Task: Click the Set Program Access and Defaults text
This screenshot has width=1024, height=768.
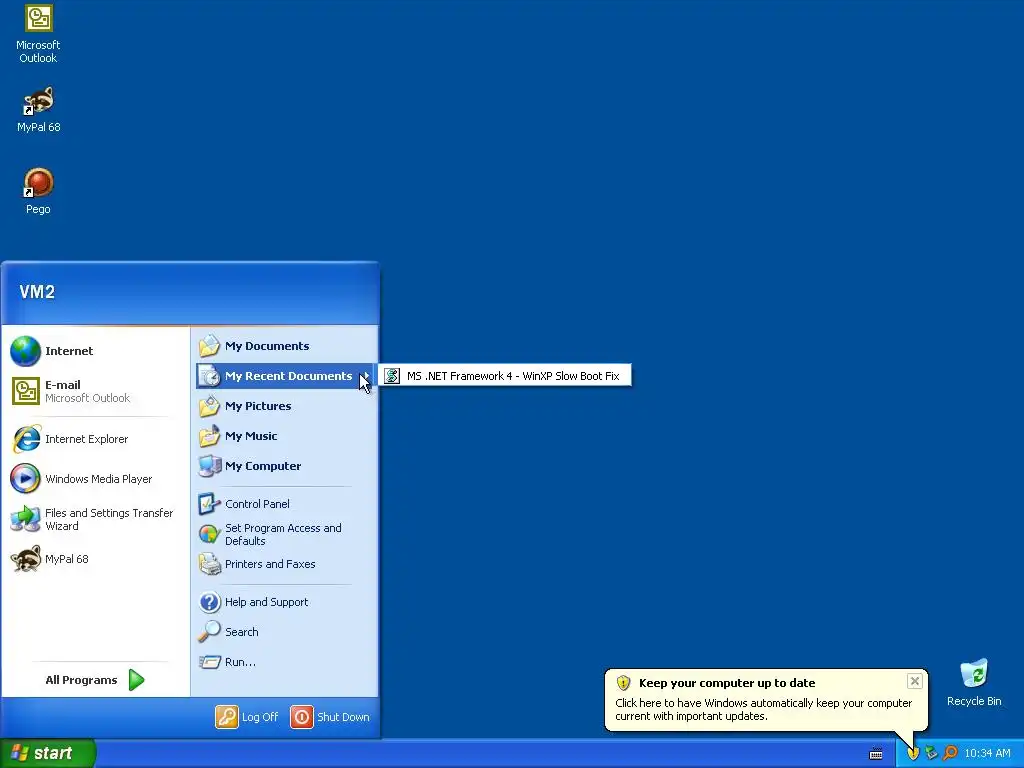Action: 283,534
